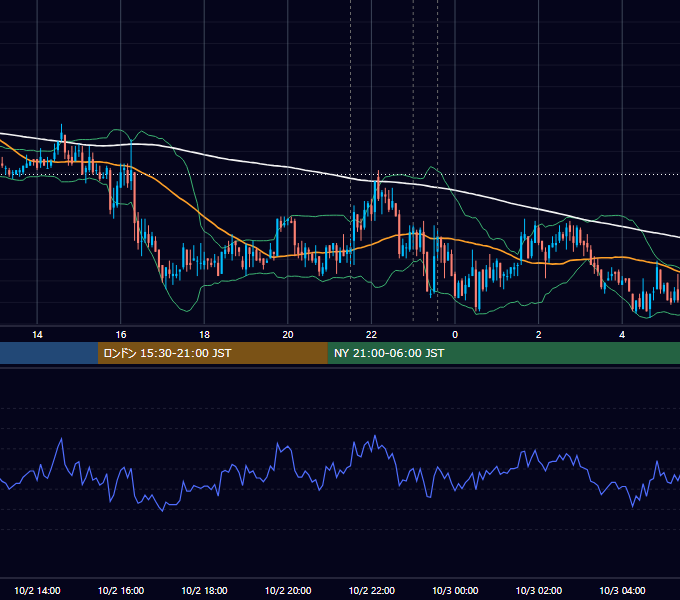Click the 22 hour axis label

click(x=371, y=335)
